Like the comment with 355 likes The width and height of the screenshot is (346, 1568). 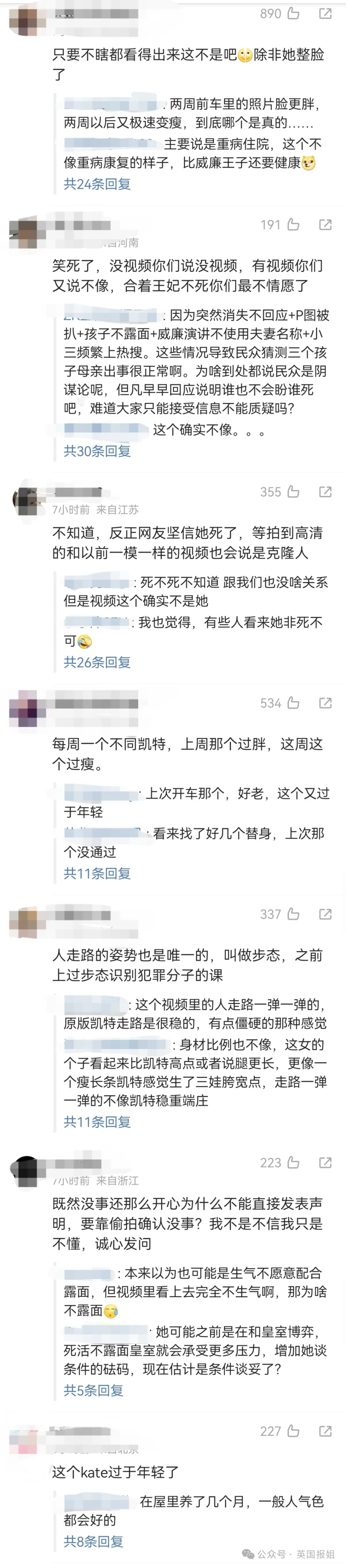pyautogui.click(x=293, y=492)
